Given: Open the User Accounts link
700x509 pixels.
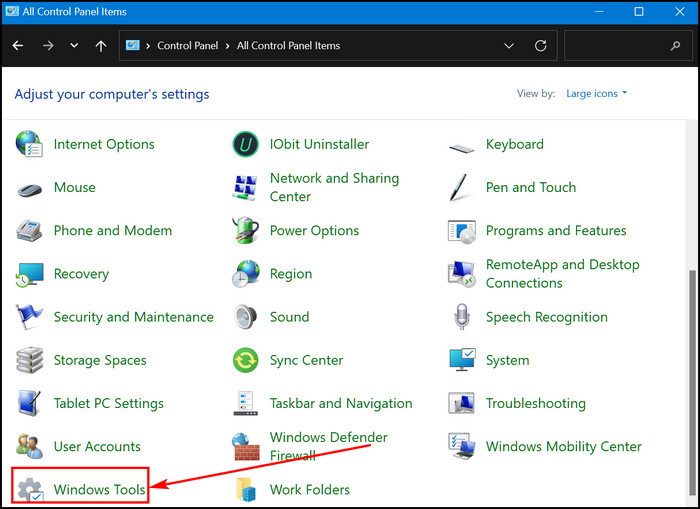Looking at the screenshot, I should point(97,446).
